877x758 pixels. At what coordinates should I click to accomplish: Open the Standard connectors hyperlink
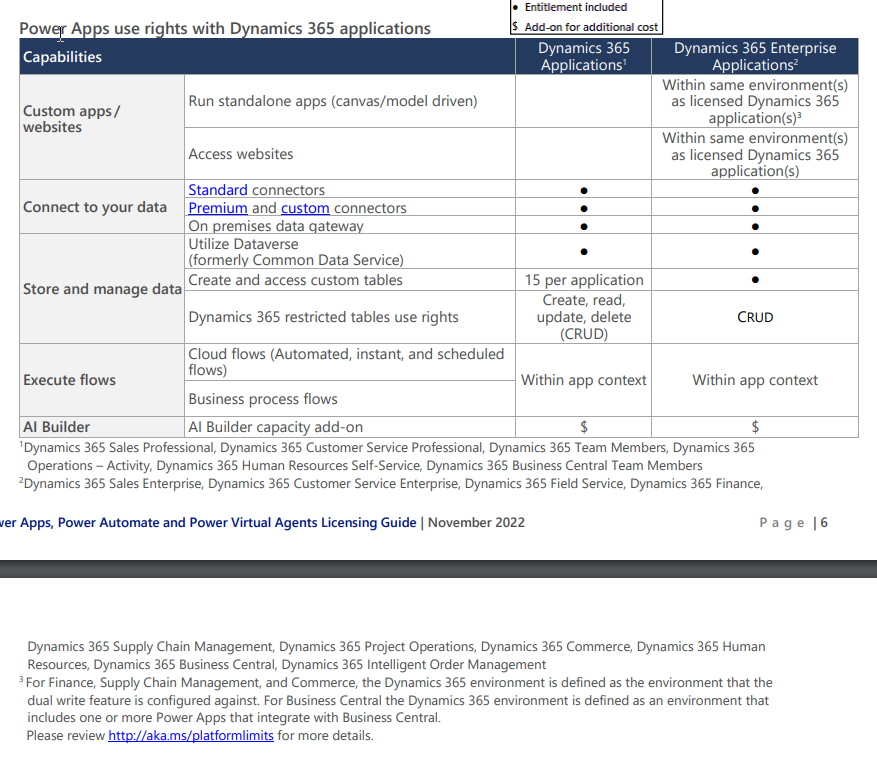(218, 190)
